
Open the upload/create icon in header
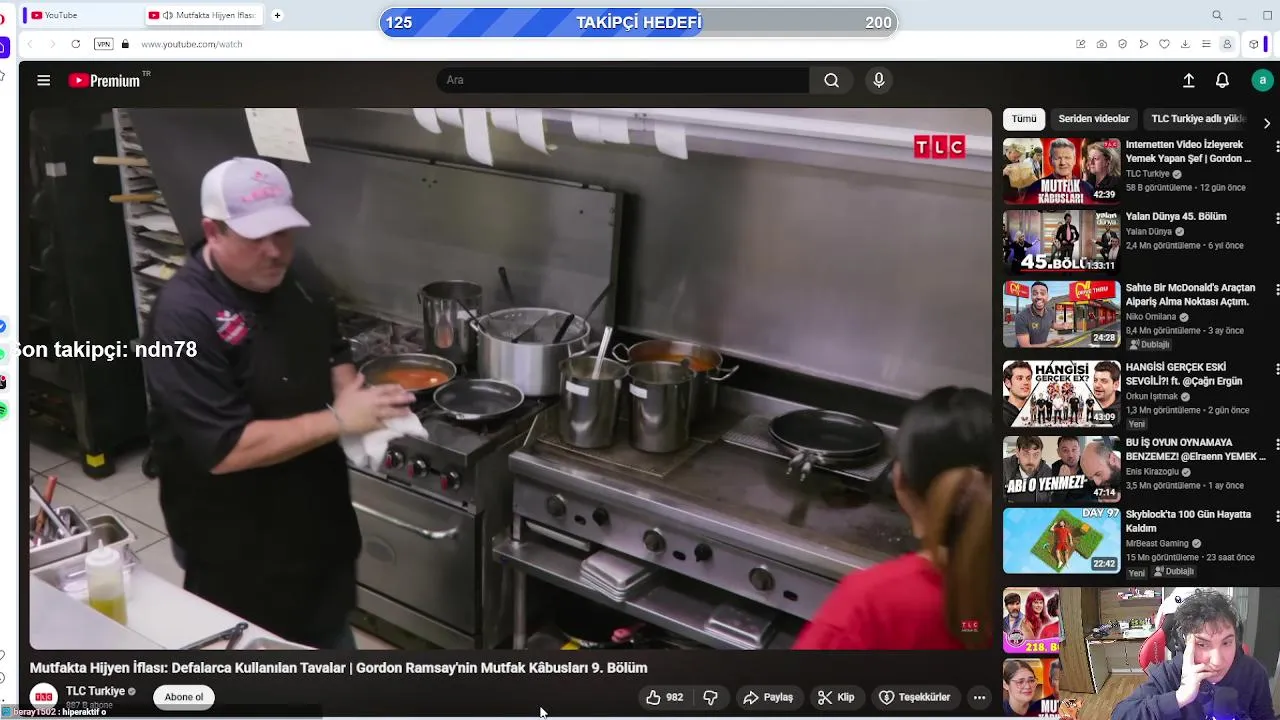coord(1189,80)
